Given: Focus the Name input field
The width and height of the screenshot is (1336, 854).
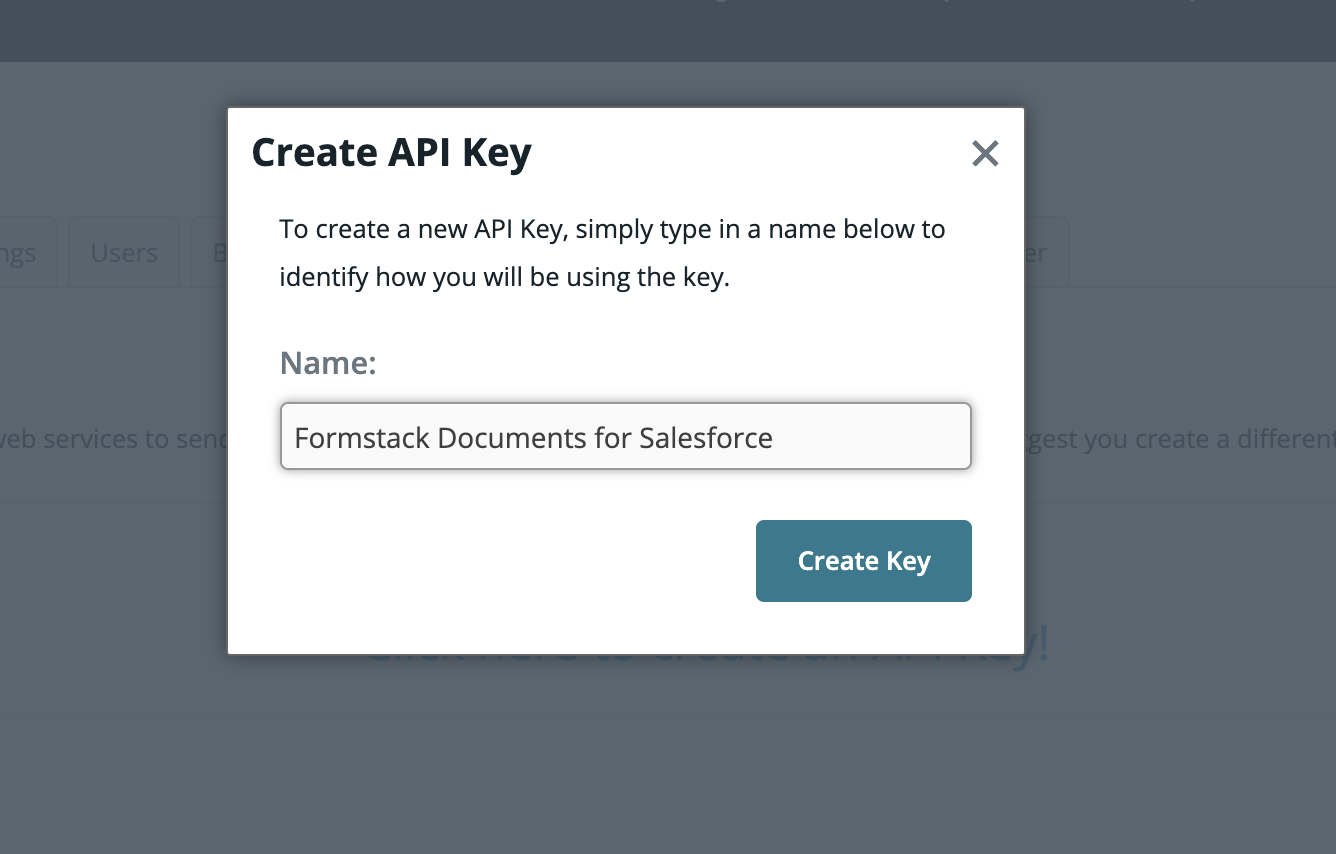Looking at the screenshot, I should (625, 437).
